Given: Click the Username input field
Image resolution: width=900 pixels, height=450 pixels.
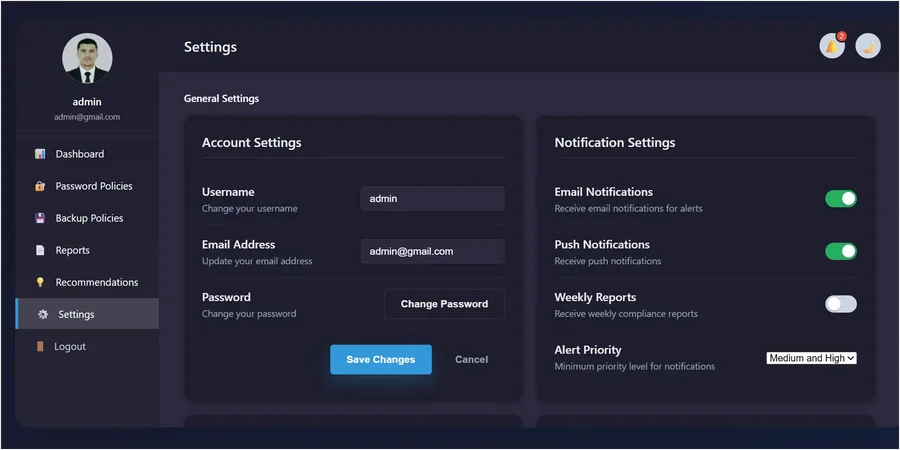Looking at the screenshot, I should [x=433, y=199].
